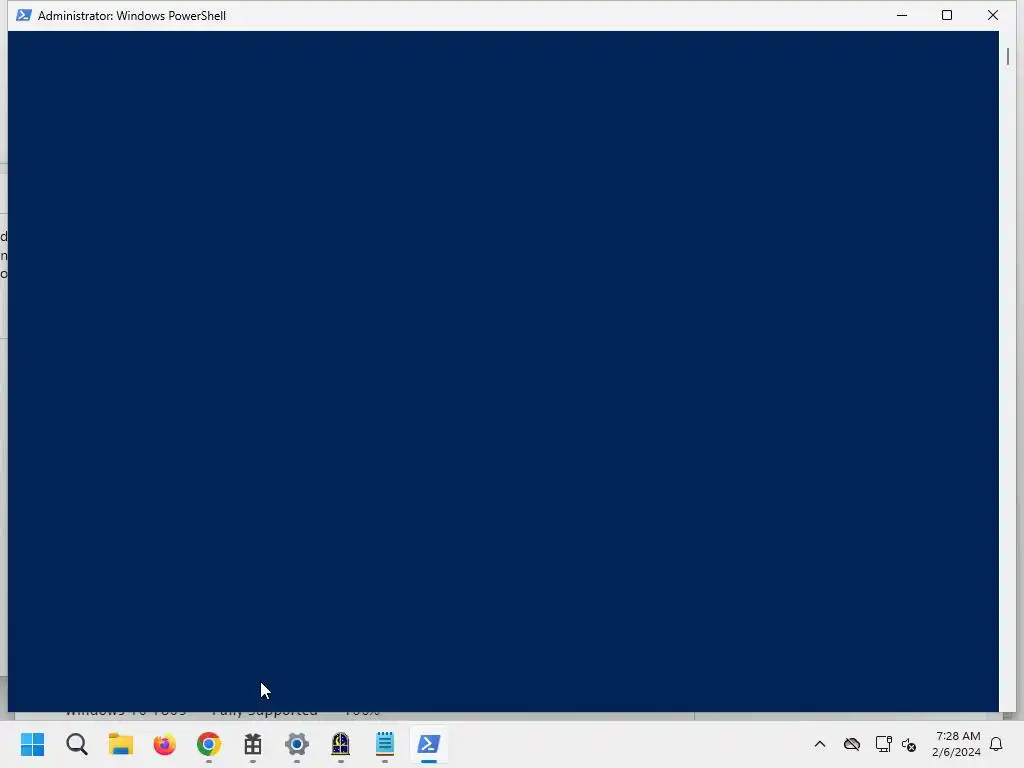
Task: Open the gear settings app in taskbar
Action: (296, 744)
